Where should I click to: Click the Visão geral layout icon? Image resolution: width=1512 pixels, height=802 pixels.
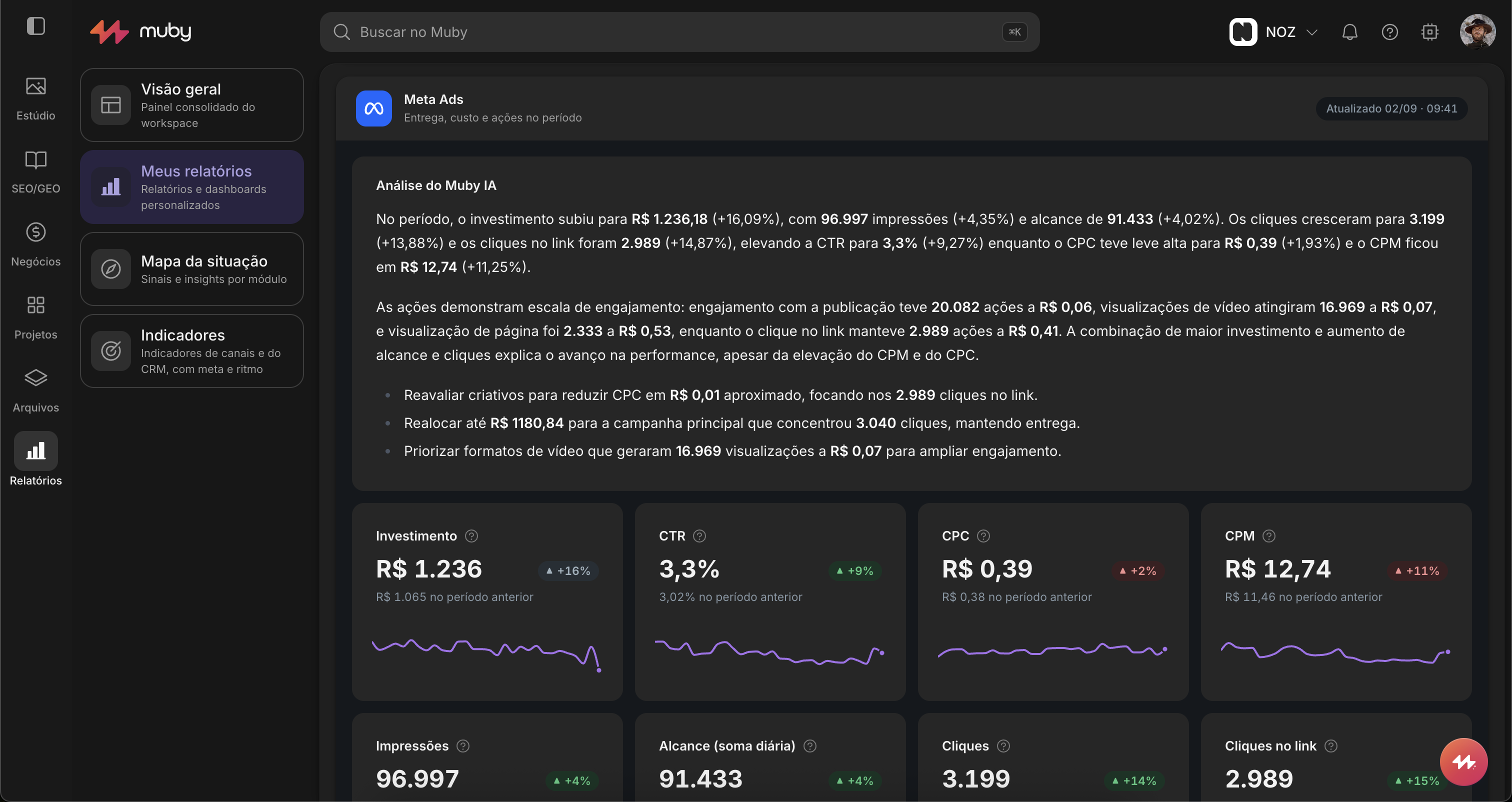click(x=111, y=105)
